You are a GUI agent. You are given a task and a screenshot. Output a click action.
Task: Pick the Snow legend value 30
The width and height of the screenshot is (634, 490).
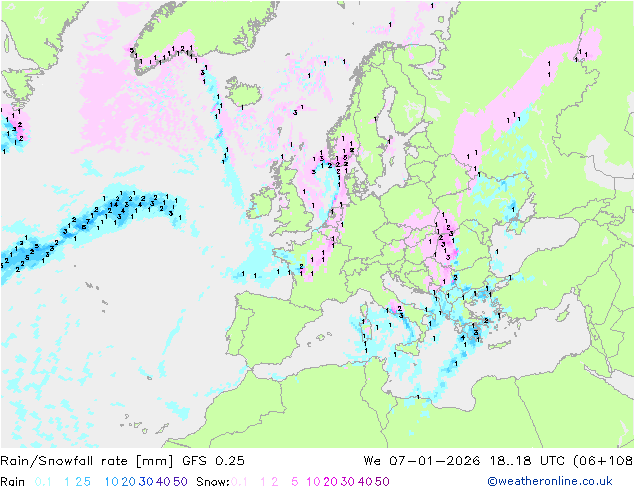click(348, 482)
